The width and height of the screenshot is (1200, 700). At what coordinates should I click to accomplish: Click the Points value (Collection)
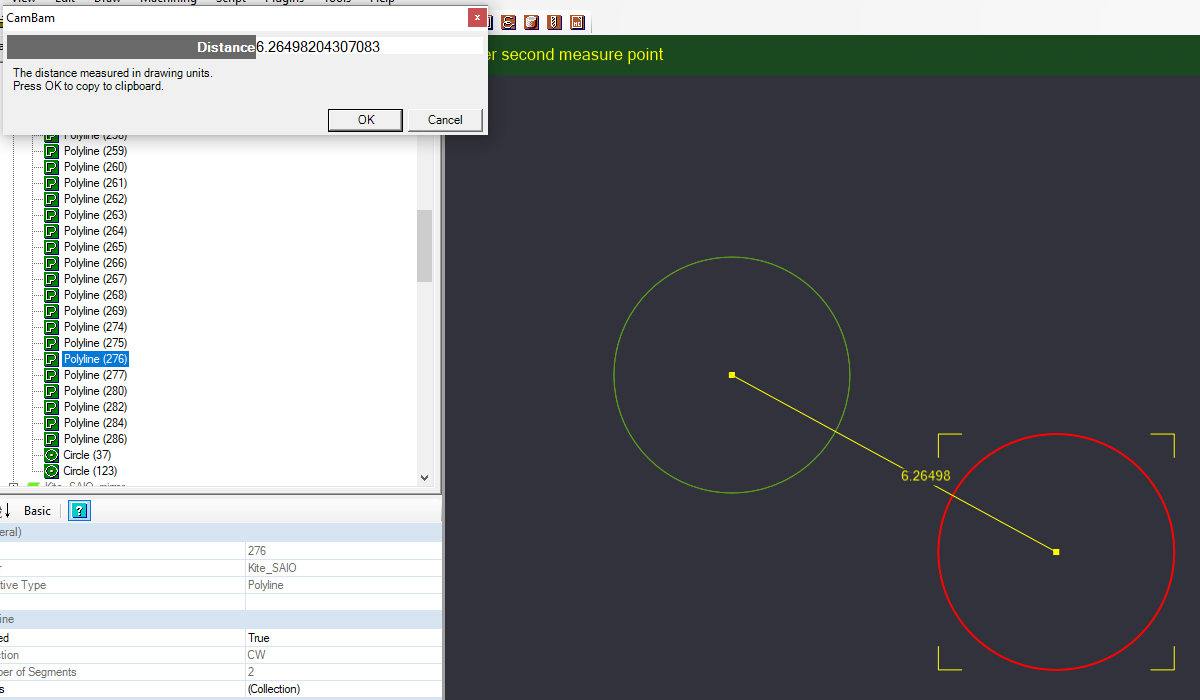(343, 689)
